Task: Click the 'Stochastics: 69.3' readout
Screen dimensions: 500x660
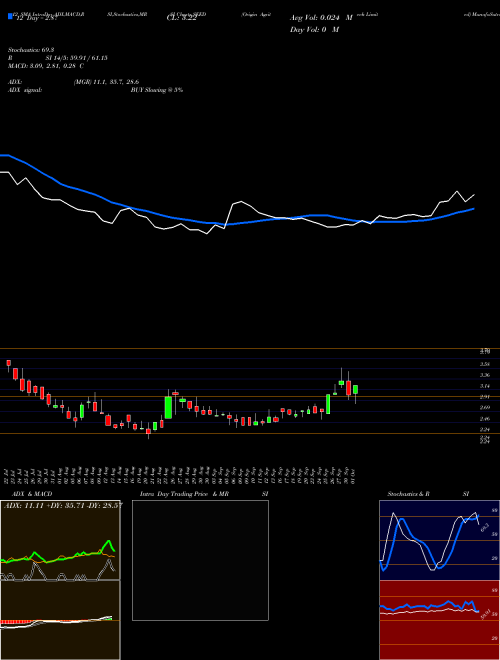Action: 32,50
